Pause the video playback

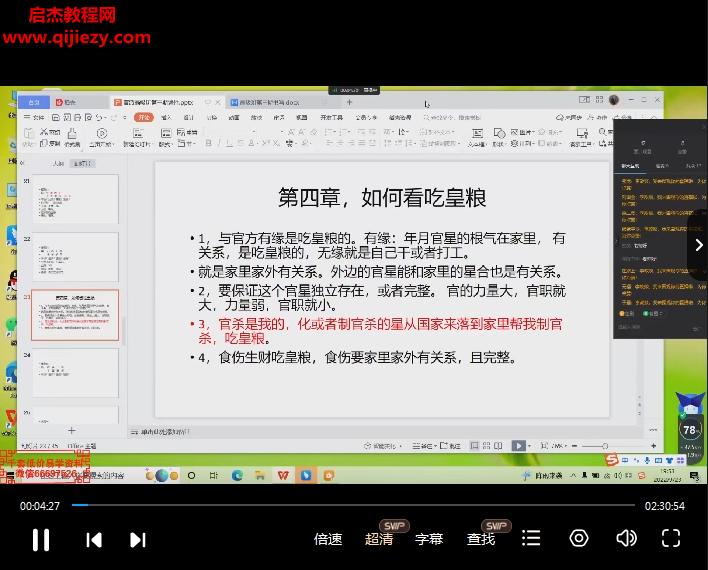(x=41, y=540)
